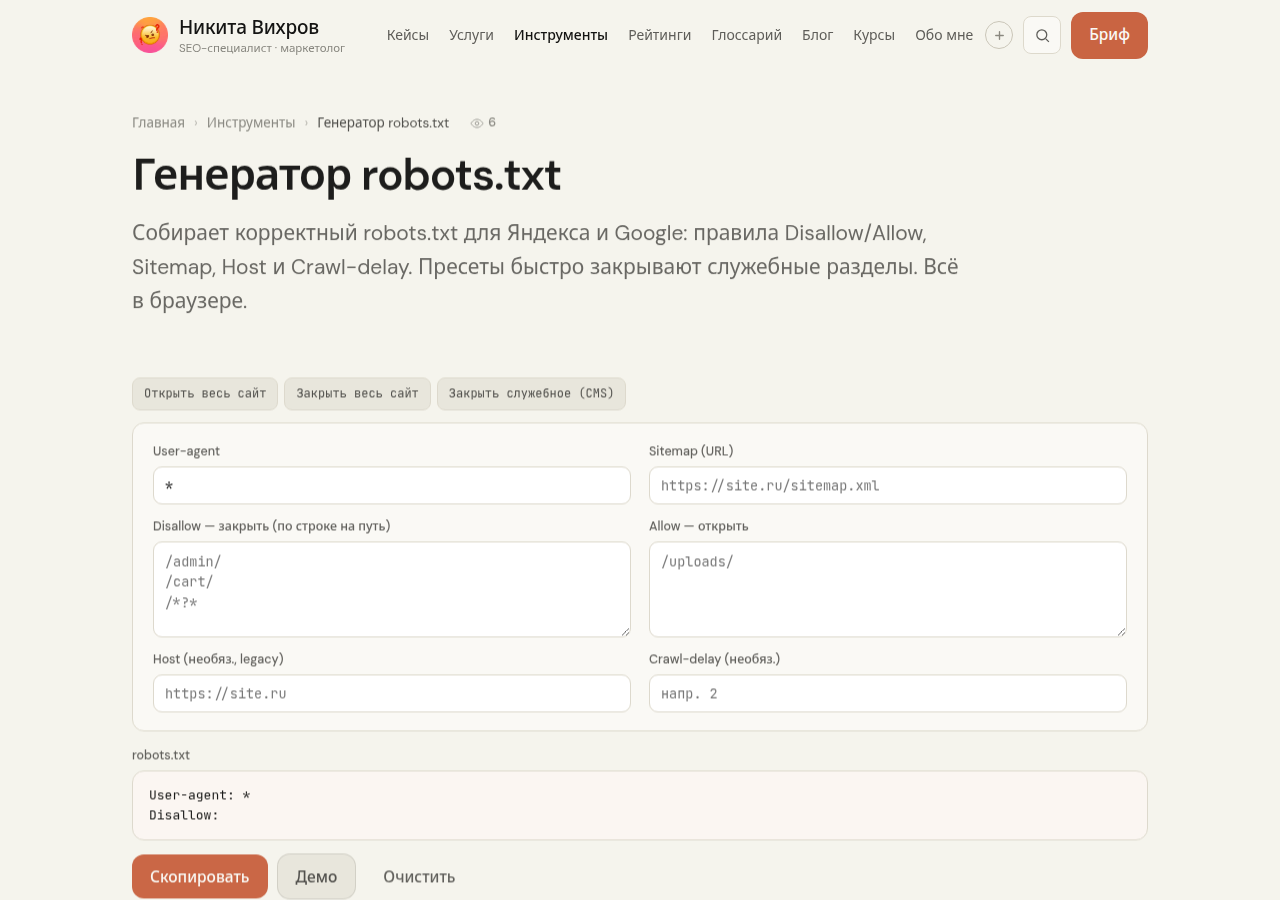Click the Демо button
The image size is (1280, 900).
[x=316, y=876]
